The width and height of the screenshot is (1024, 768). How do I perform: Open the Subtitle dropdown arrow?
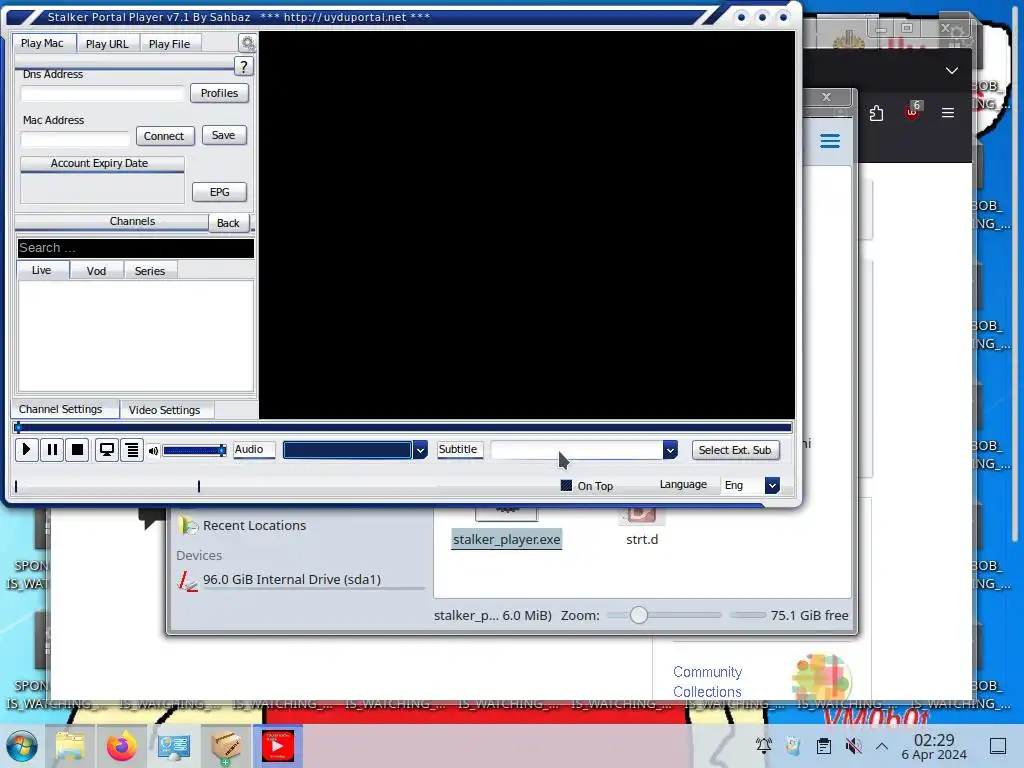(670, 450)
